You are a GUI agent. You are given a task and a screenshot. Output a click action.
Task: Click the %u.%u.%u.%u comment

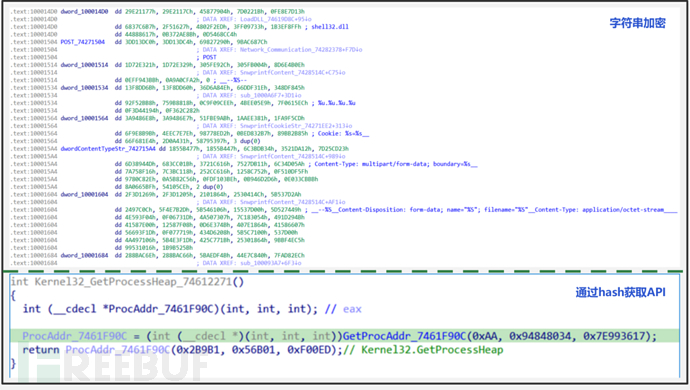337,103
